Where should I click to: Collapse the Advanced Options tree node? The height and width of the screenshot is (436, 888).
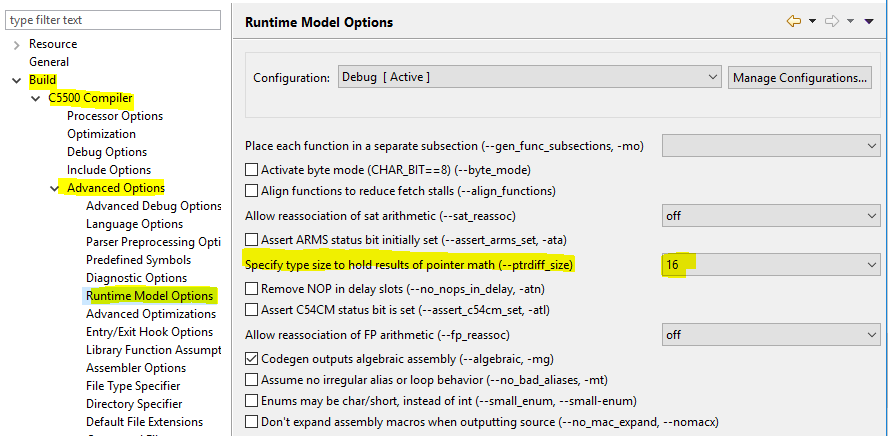coord(54,188)
